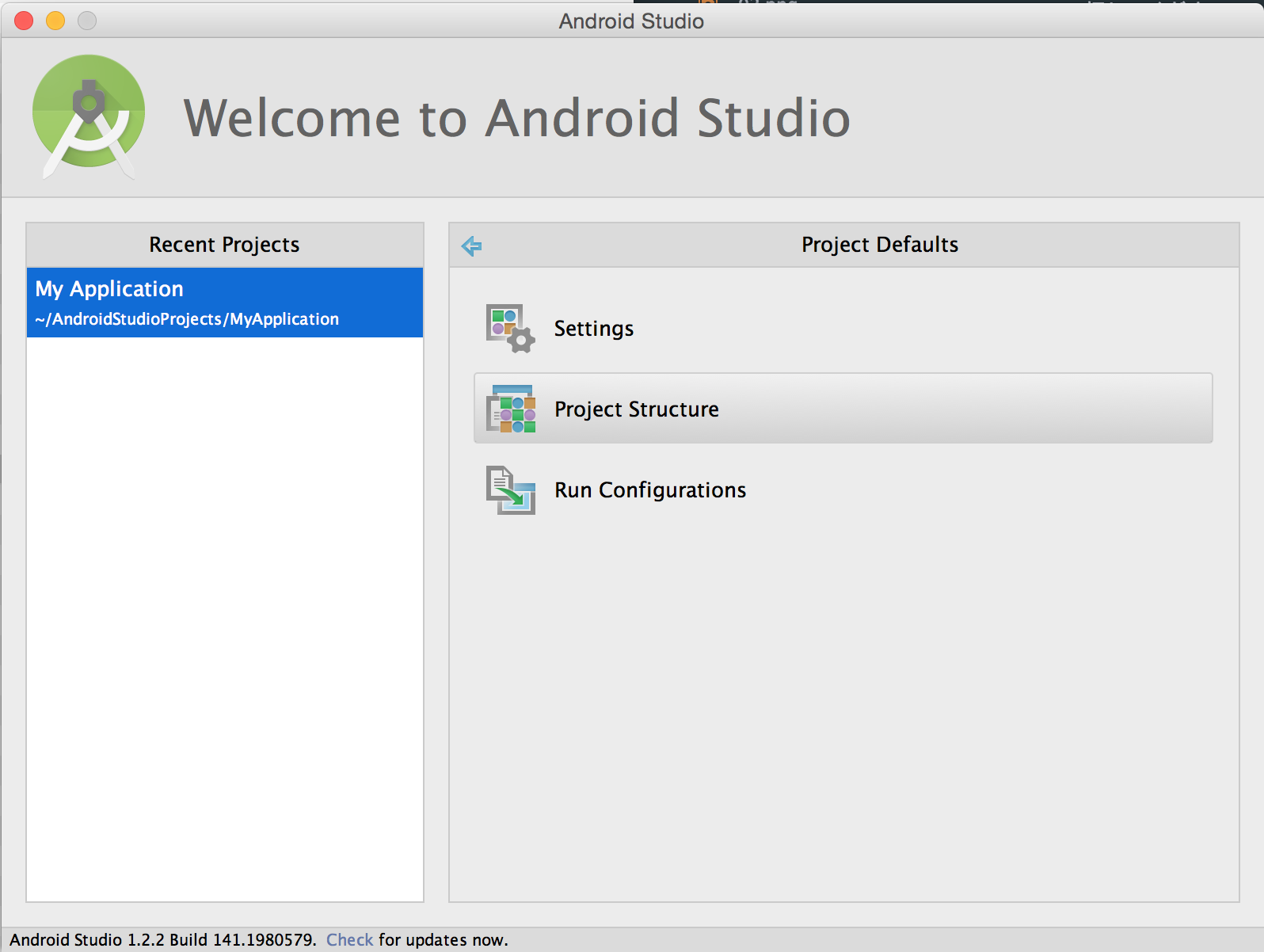
Task: Open the Project Structure label
Action: click(x=637, y=409)
